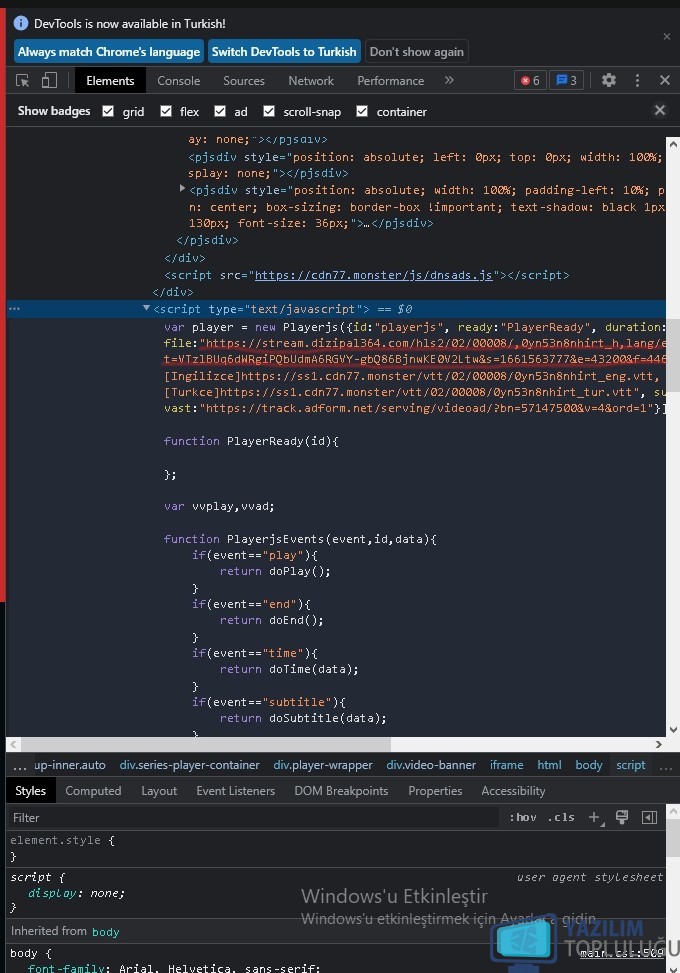The image size is (680, 973).
Task: Show more DevTools tabs chevron
Action: click(x=449, y=80)
